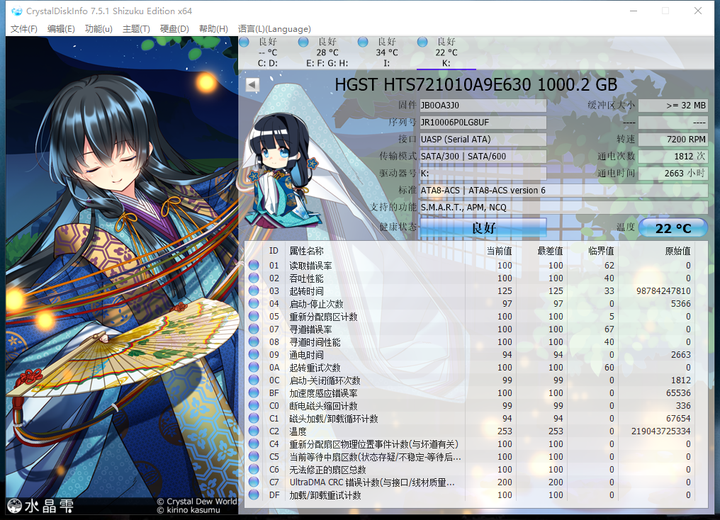Click status icon for attribute C5 row
The height and width of the screenshot is (520, 720).
(x=254, y=457)
